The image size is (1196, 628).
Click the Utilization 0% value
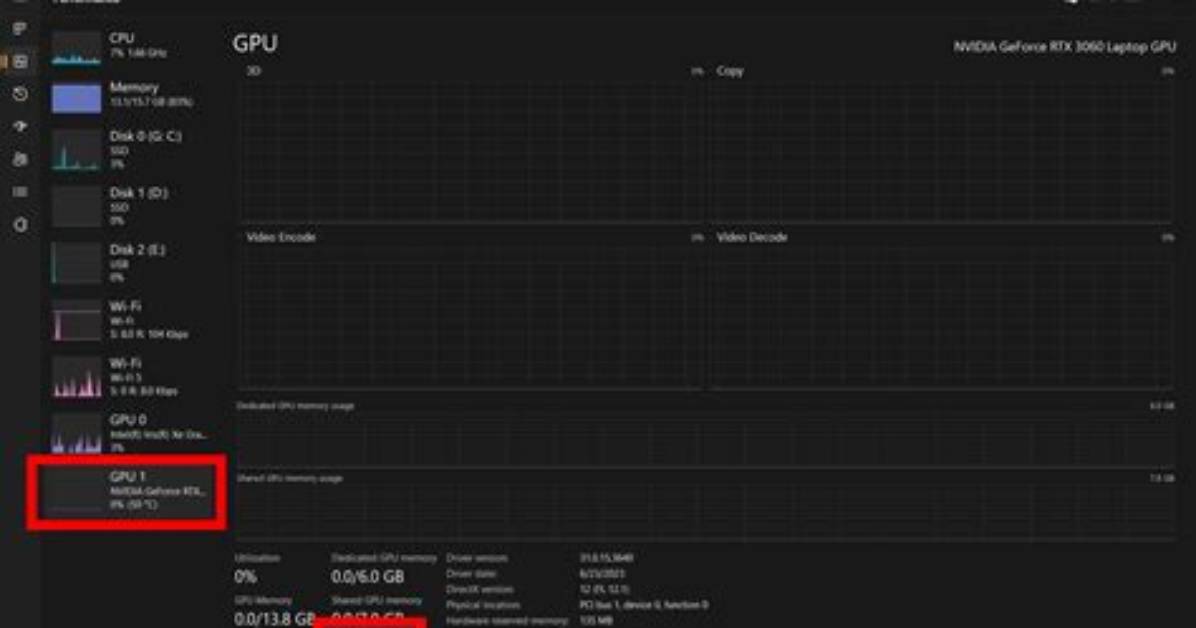click(246, 577)
